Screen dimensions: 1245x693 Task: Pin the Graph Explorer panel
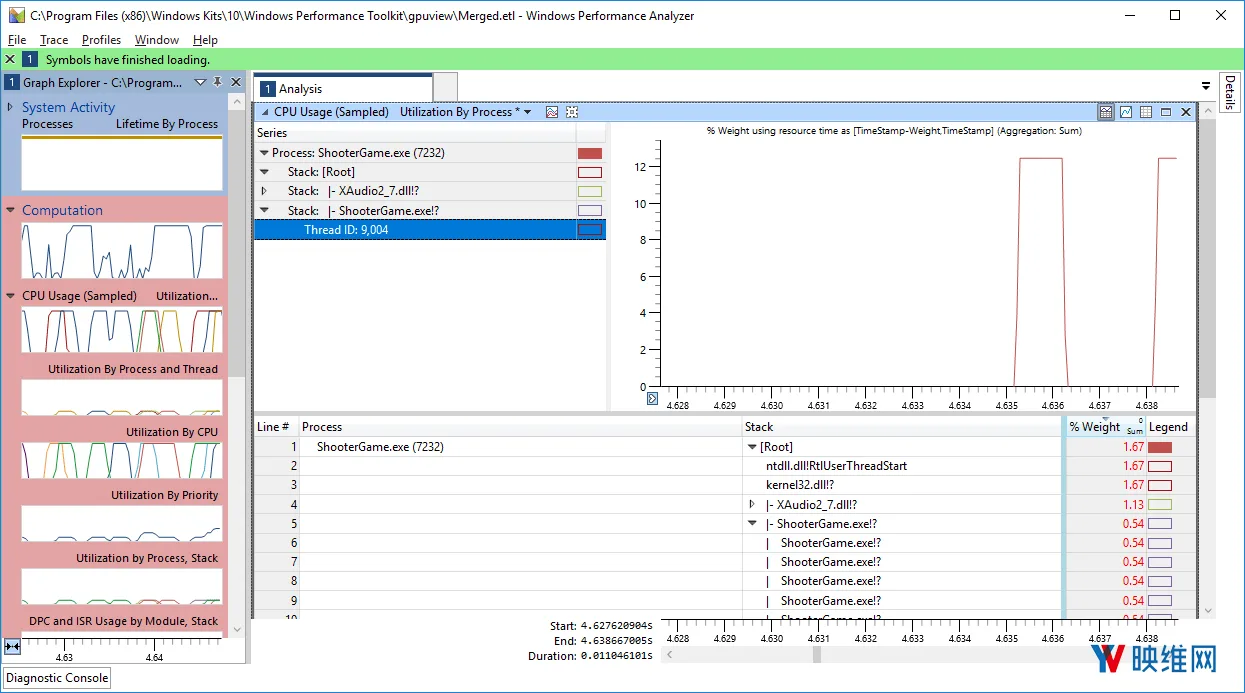[x=218, y=82]
